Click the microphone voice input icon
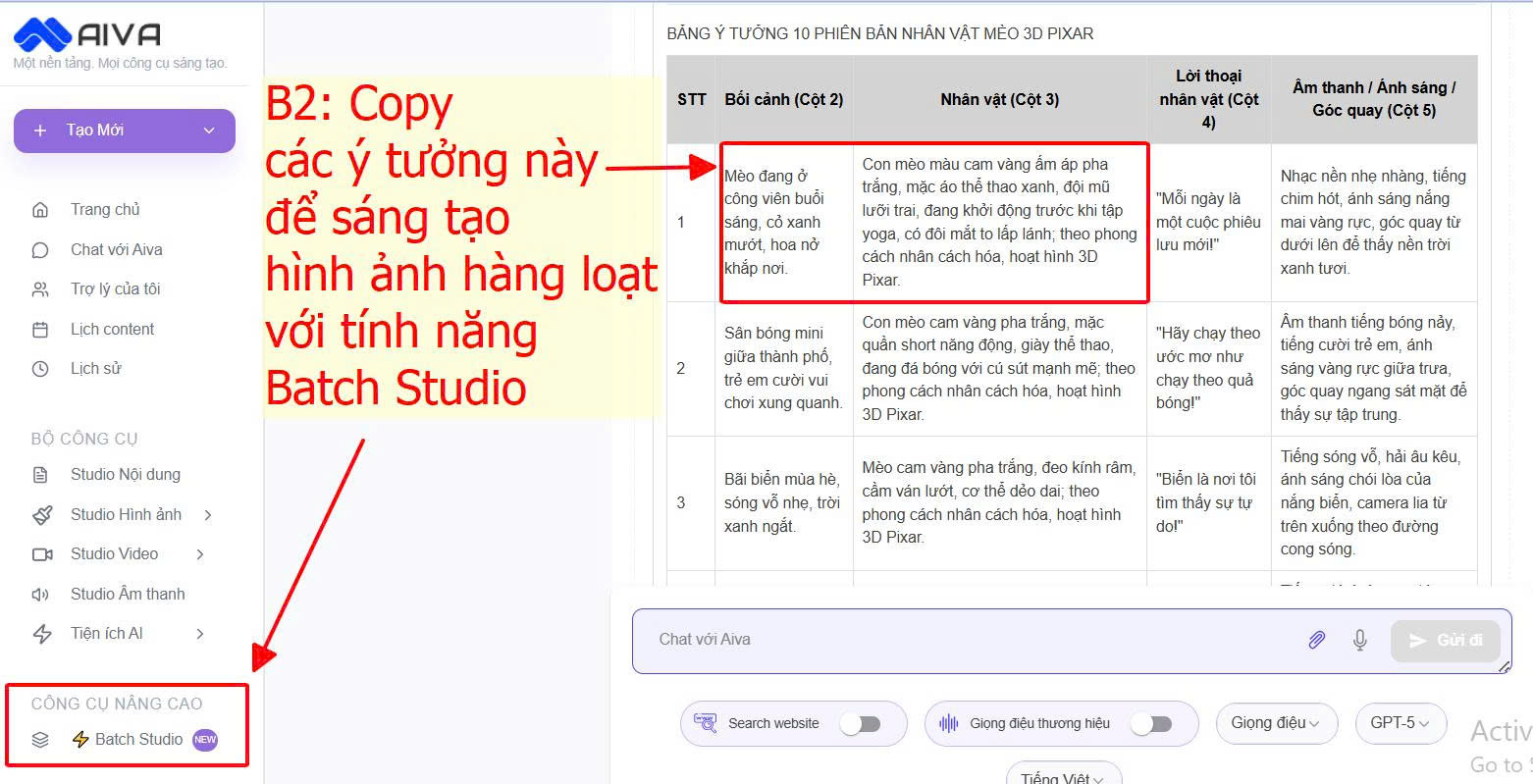The width and height of the screenshot is (1533, 784). [x=1360, y=640]
